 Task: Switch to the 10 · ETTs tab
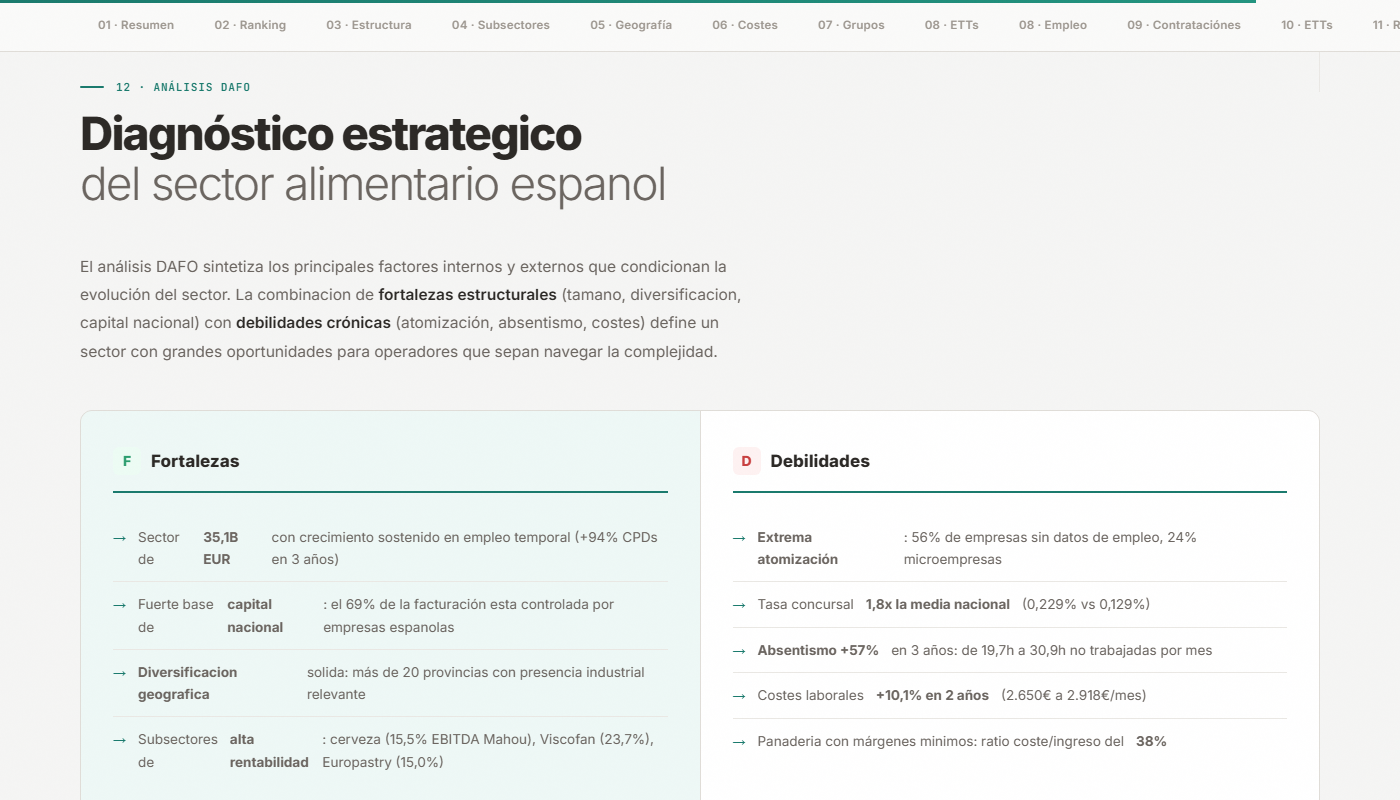[x=1307, y=25]
